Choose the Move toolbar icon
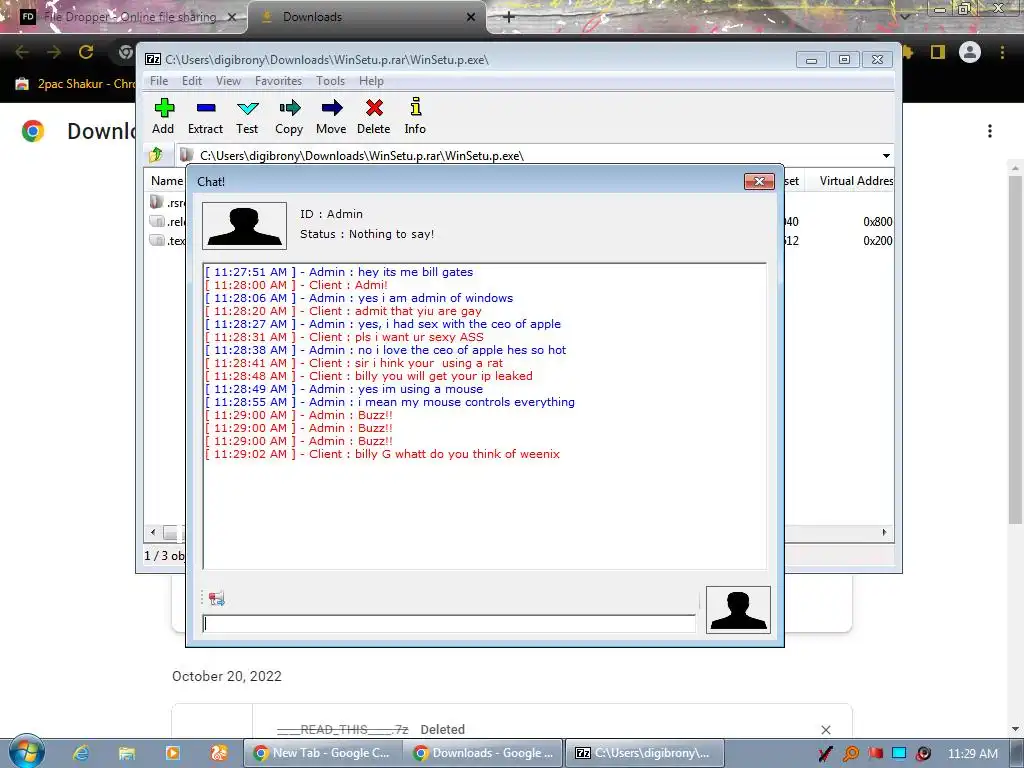Screen dimensions: 1024x768 coord(331,116)
